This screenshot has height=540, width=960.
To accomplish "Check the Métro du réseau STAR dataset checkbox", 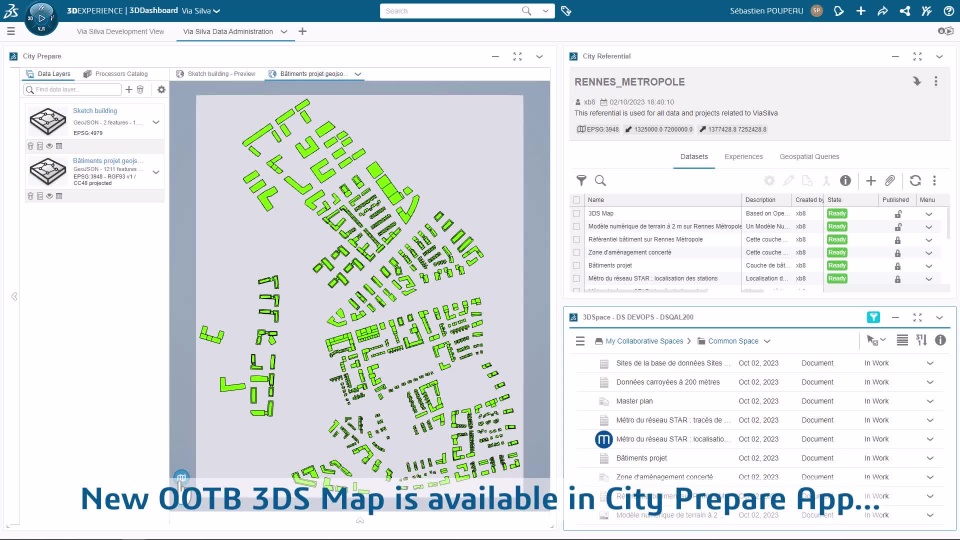I will pyautogui.click(x=577, y=279).
